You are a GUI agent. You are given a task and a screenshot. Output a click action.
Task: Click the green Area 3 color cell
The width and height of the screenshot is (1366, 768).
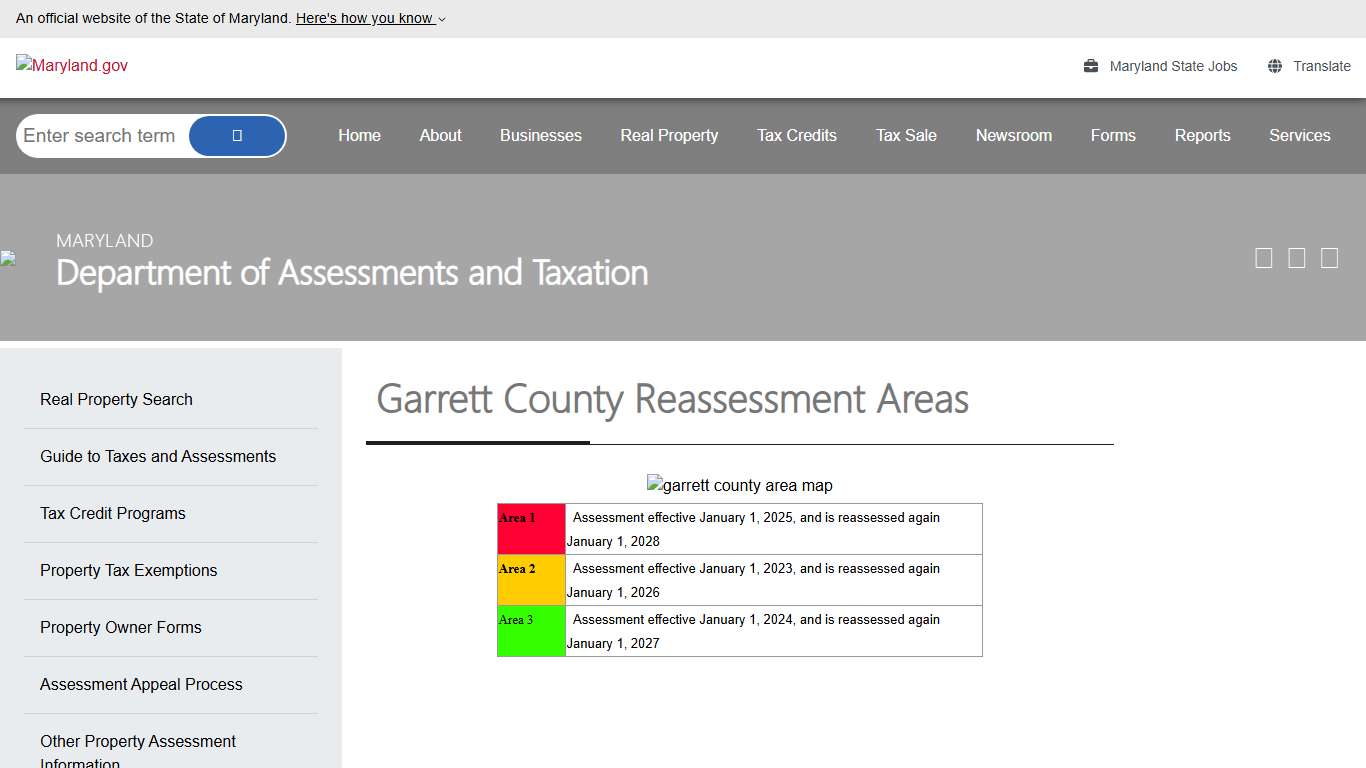pos(530,631)
